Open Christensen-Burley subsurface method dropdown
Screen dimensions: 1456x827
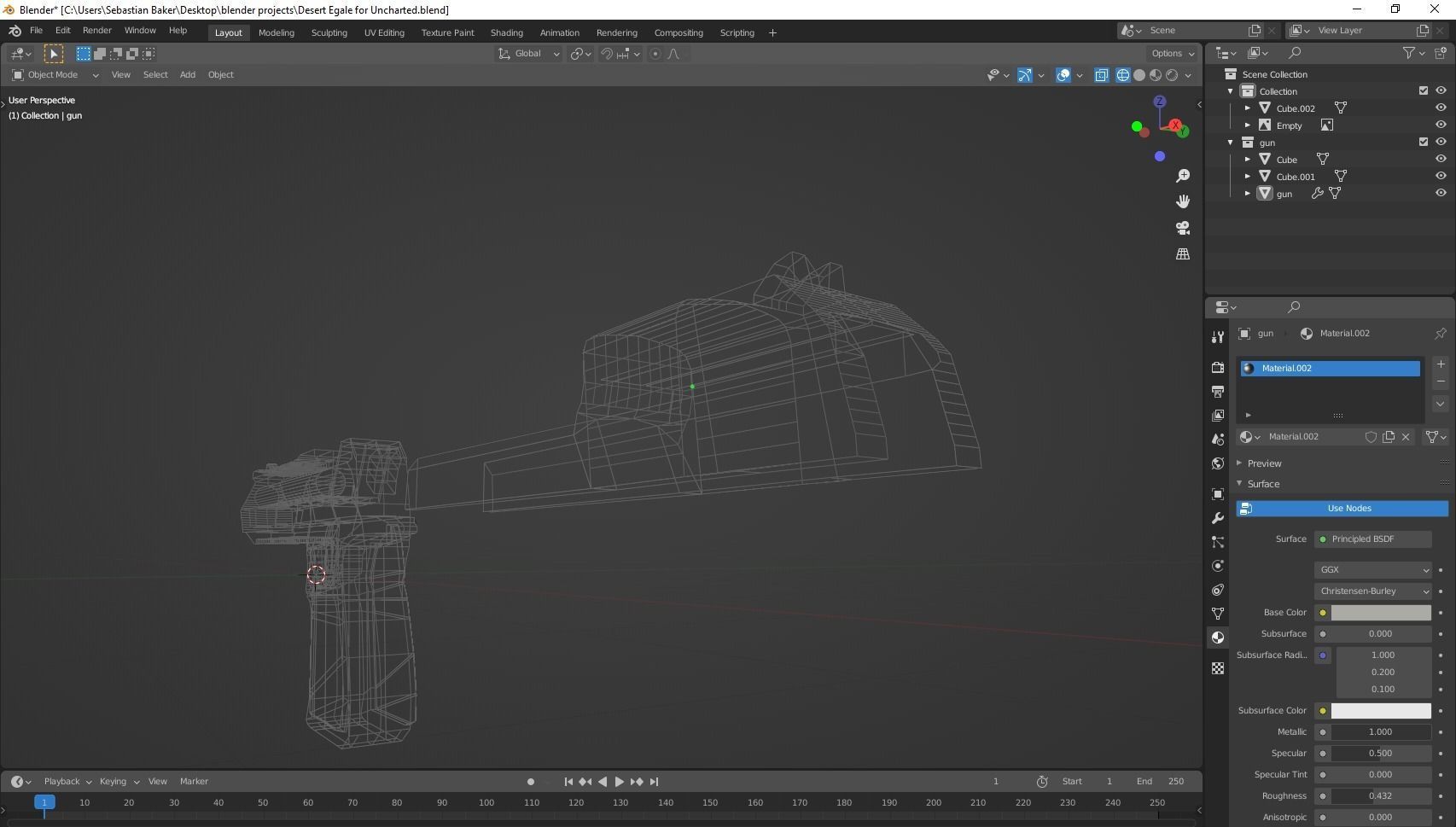pyautogui.click(x=1373, y=591)
